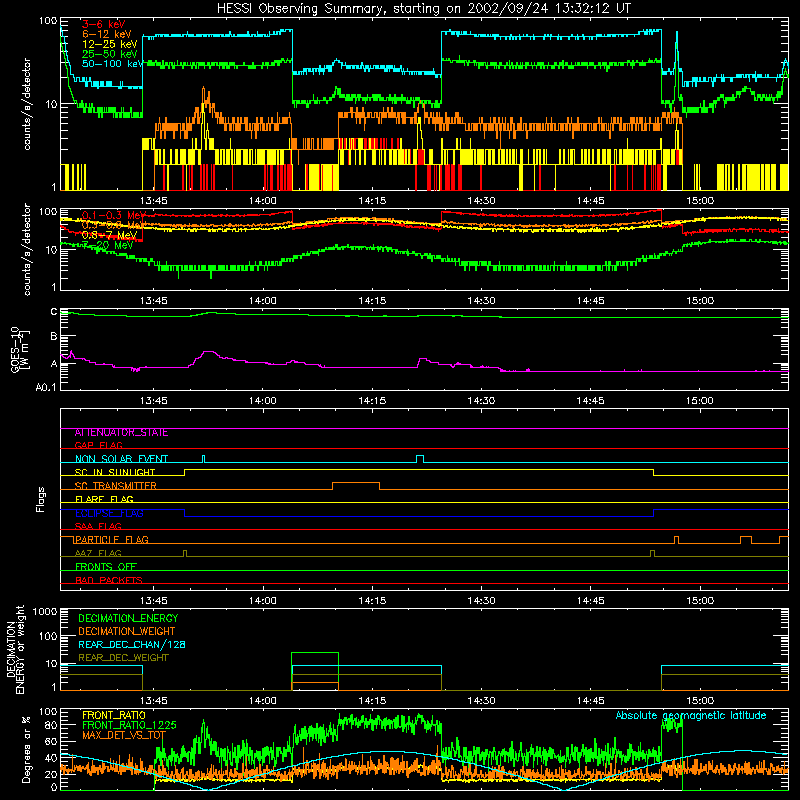Screen dimensions: 800x800
Task: Select the AAZ_FLAG label
Action: click(x=98, y=553)
